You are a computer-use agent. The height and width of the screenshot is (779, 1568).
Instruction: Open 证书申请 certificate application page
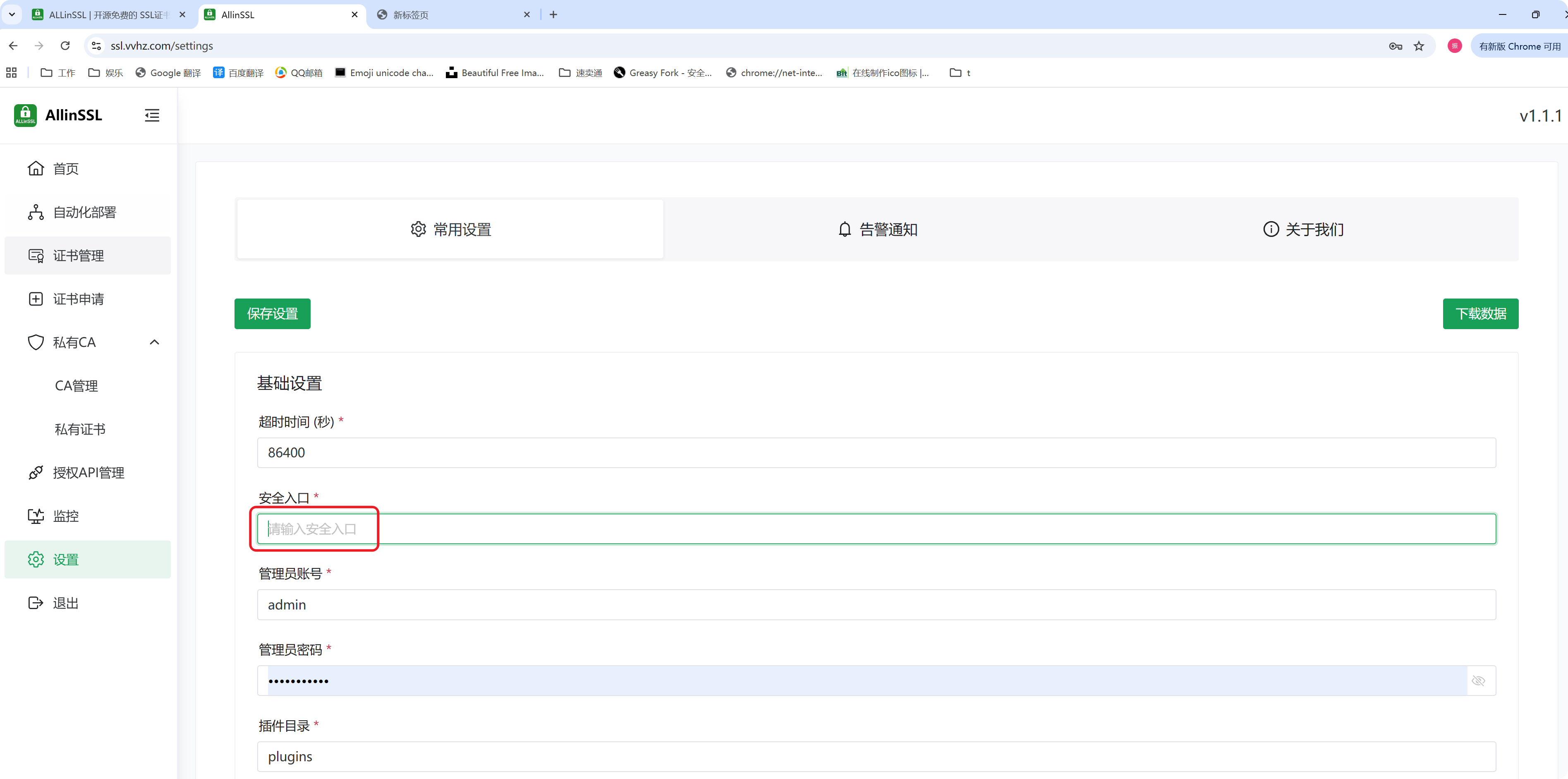click(x=78, y=299)
